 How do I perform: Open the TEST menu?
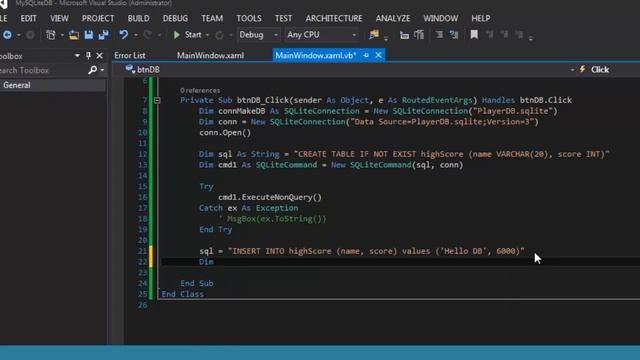pos(283,18)
